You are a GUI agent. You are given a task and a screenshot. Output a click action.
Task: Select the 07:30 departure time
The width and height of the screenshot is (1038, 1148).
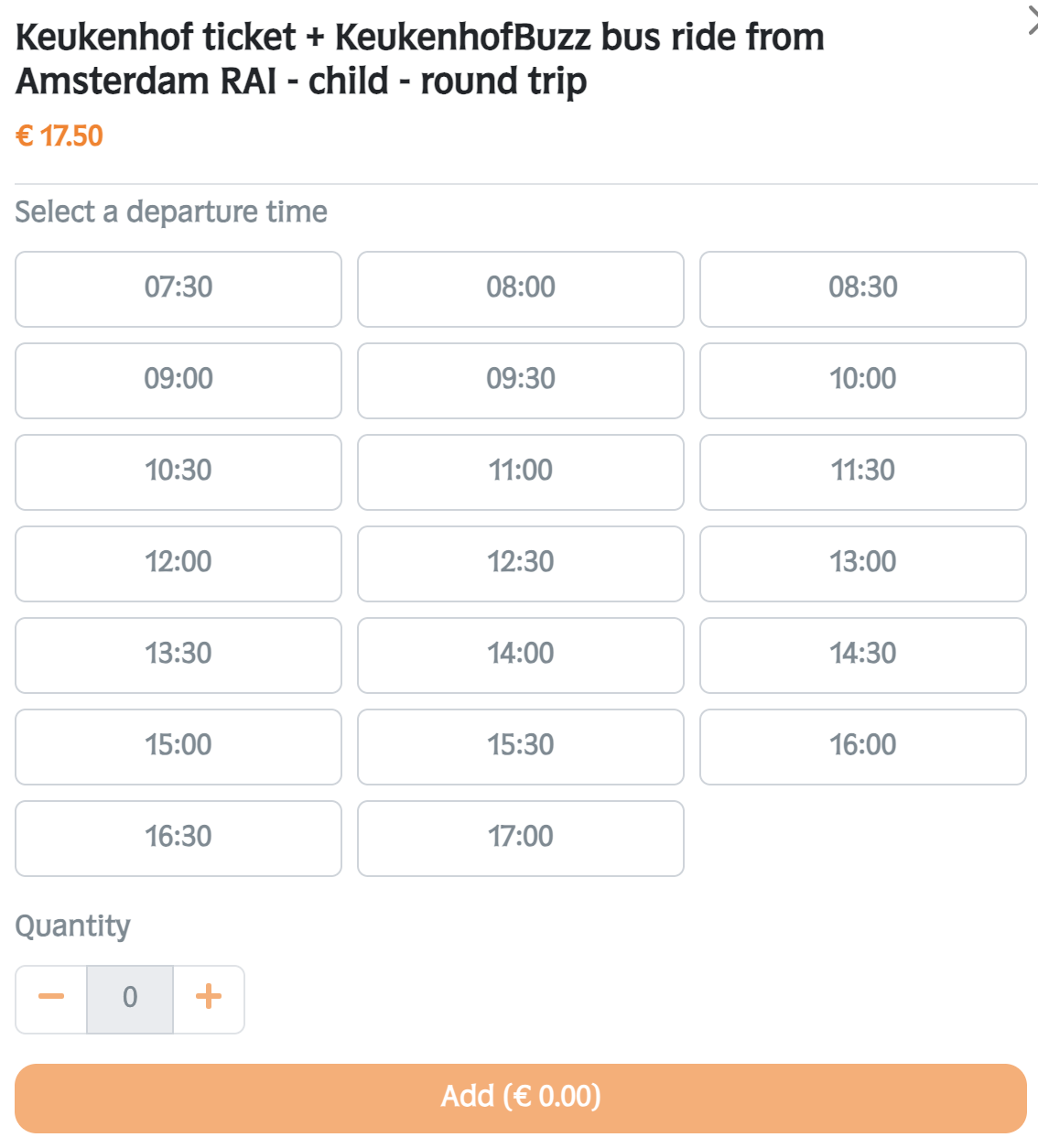[178, 288]
